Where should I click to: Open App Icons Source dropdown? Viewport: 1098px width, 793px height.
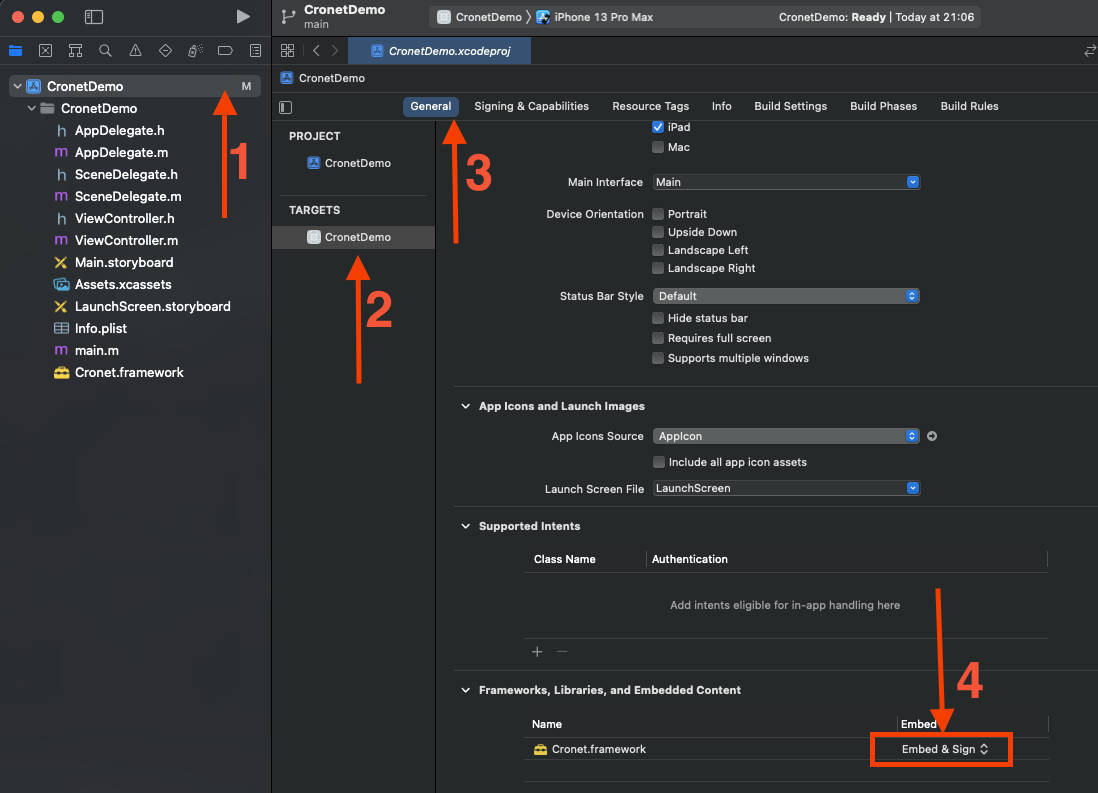[786, 436]
